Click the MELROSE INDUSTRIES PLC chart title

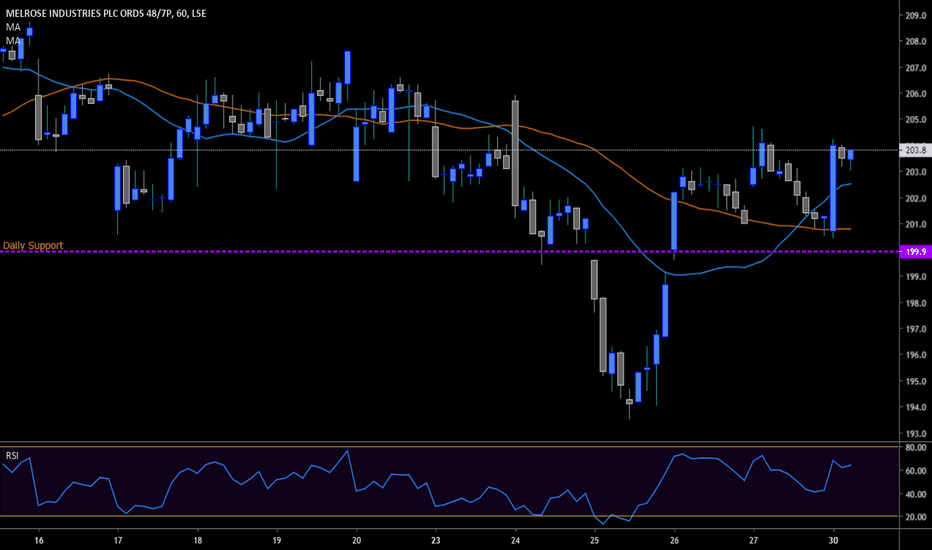point(106,13)
